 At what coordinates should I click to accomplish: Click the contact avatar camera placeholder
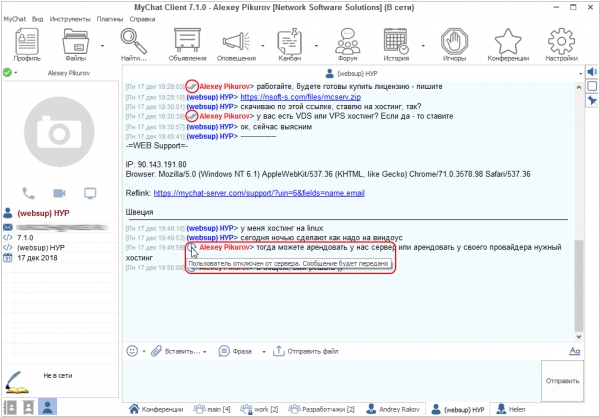click(x=59, y=132)
